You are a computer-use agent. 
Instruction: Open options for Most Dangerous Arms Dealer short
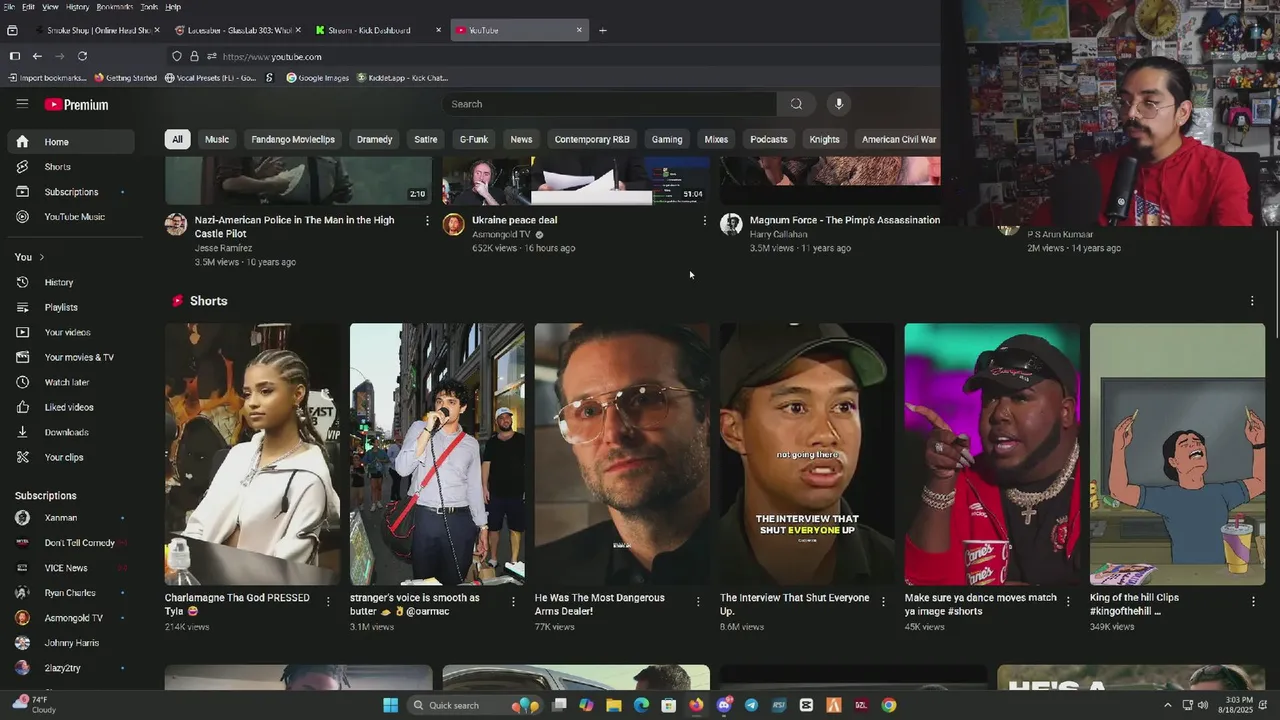(x=698, y=601)
